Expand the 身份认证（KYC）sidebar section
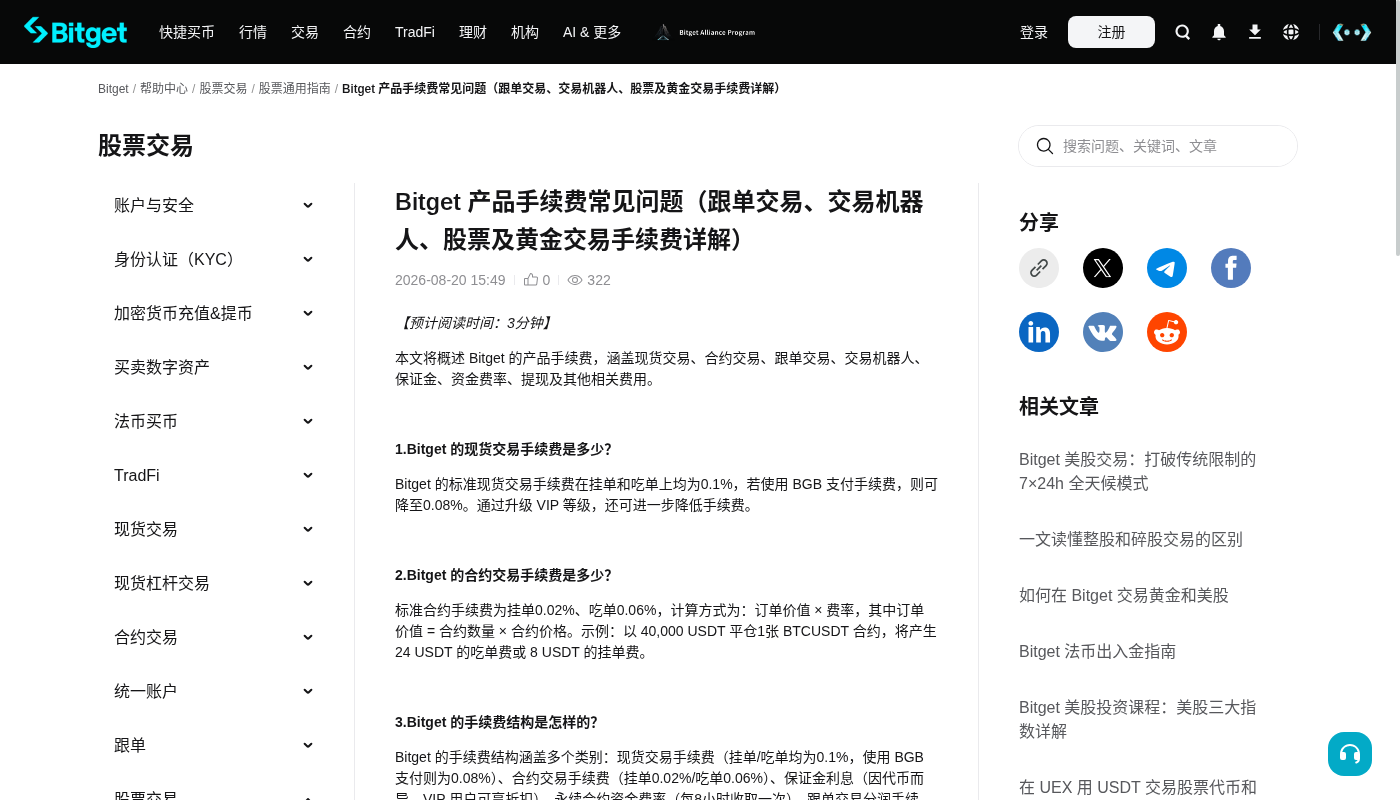This screenshot has width=1400, height=800. pyautogui.click(x=214, y=259)
